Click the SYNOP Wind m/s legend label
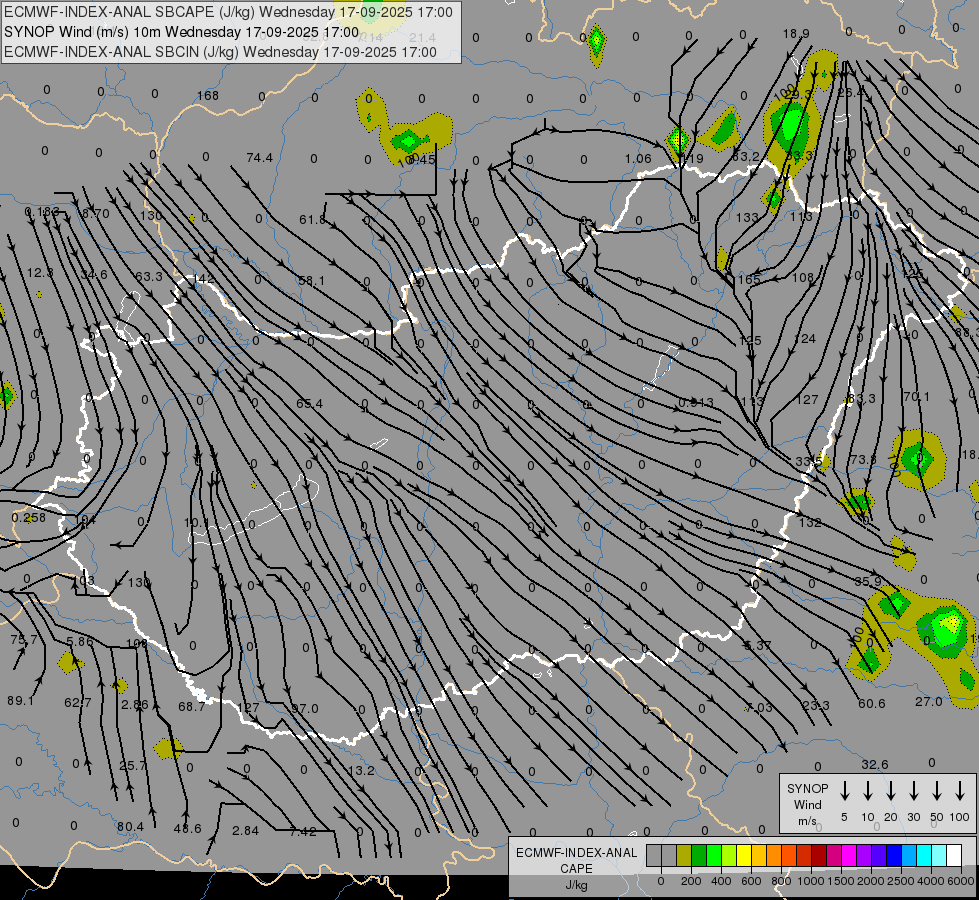 pos(807,804)
